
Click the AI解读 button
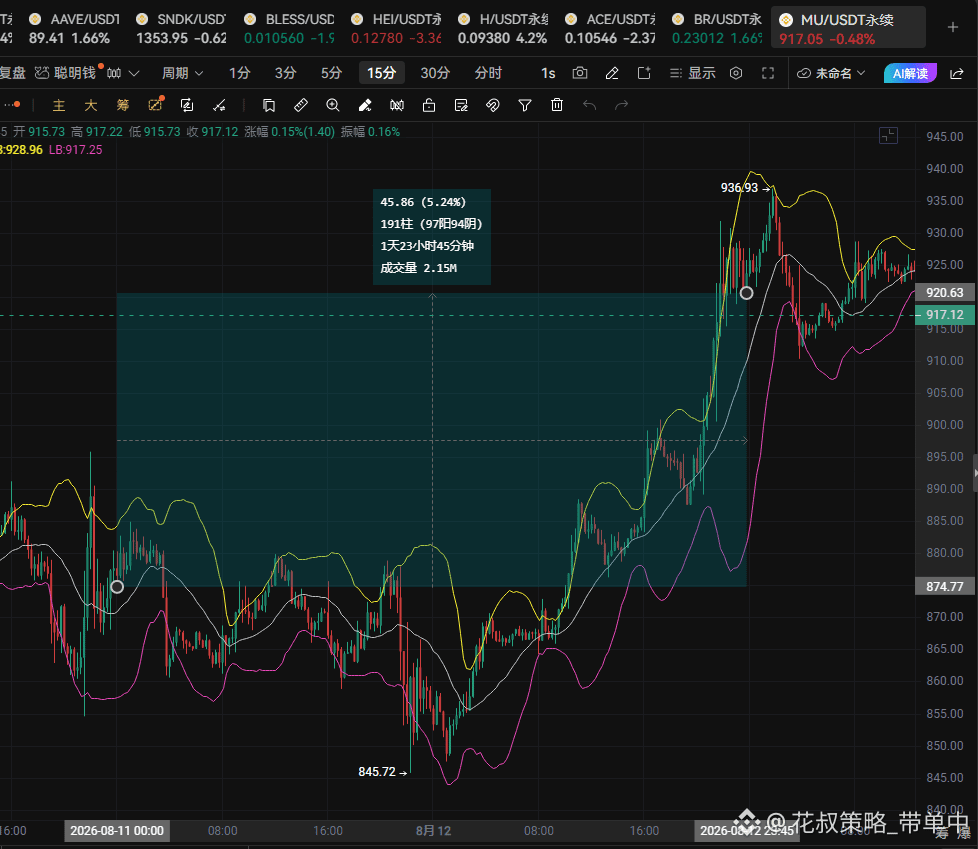pyautogui.click(x=910, y=74)
